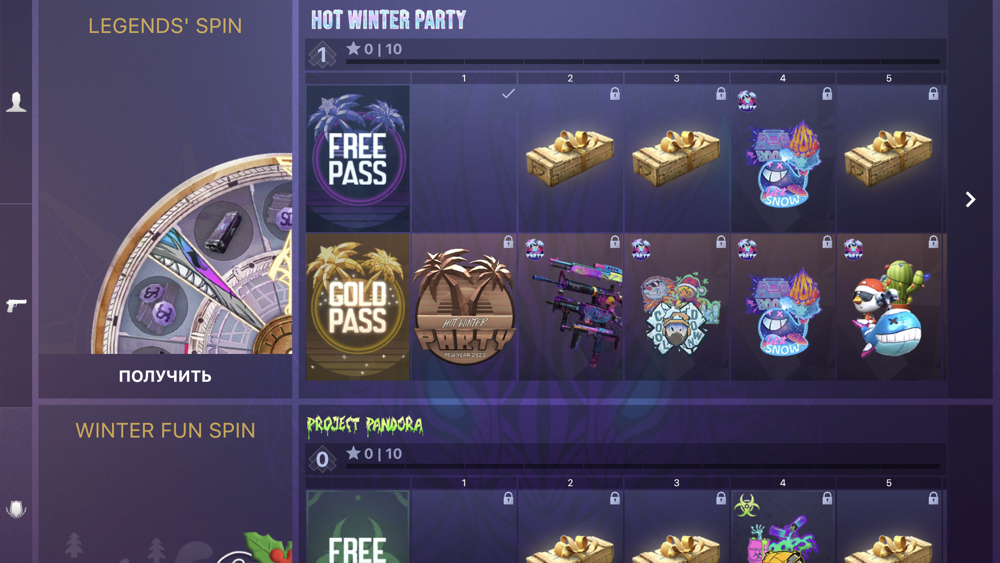The image size is (1000, 563).
Task: Open the Winter Fun Spin title
Action: pos(165,430)
